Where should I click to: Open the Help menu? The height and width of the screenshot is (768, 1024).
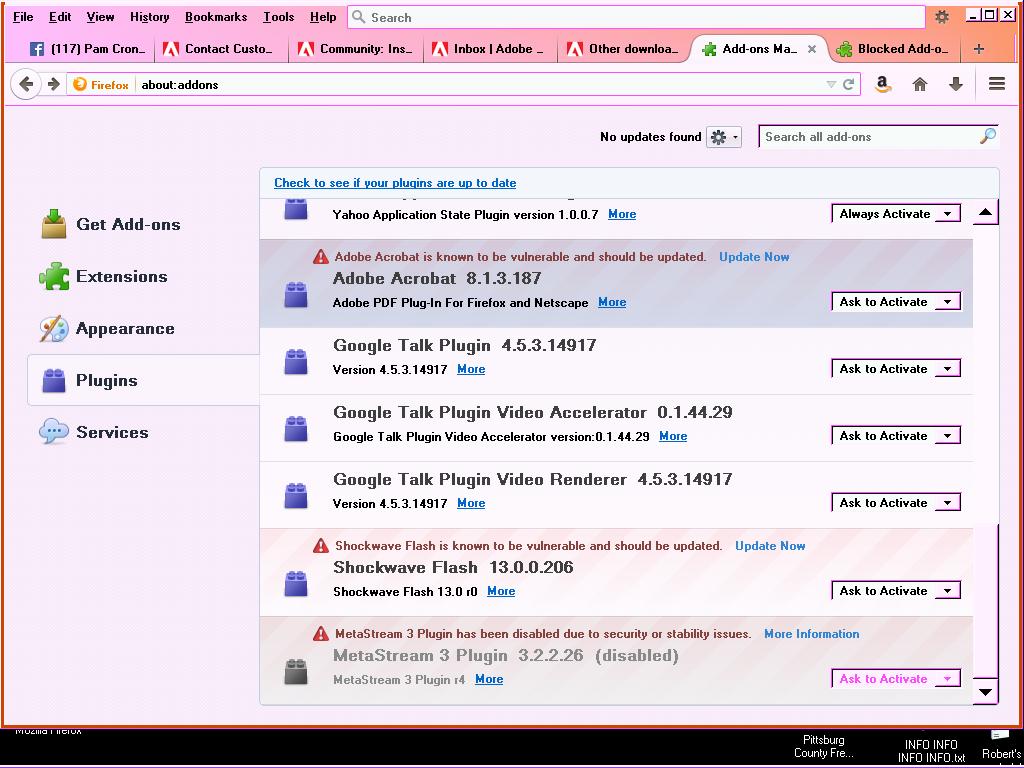coord(323,17)
